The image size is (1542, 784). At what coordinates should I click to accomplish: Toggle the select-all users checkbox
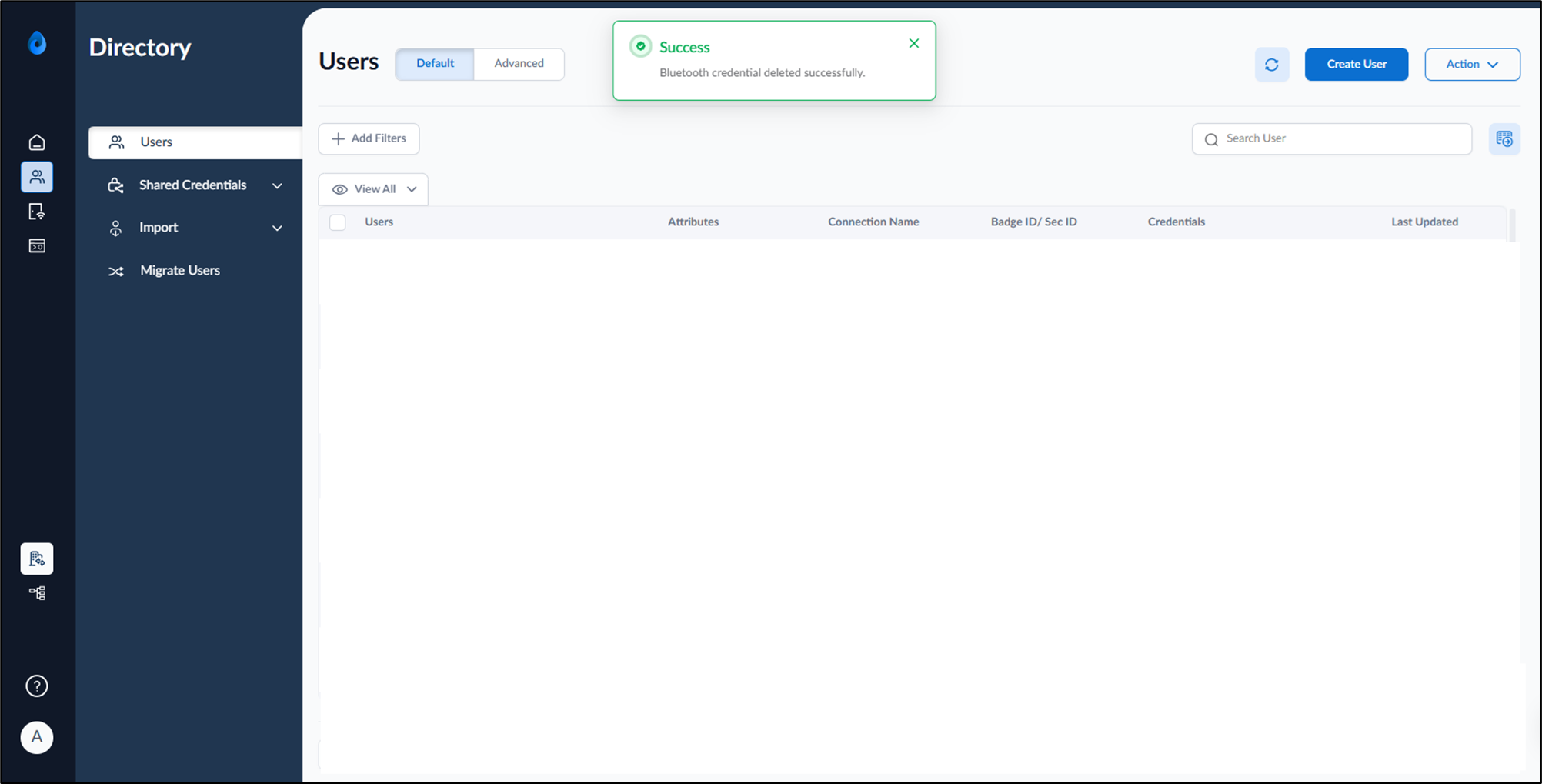pos(338,222)
